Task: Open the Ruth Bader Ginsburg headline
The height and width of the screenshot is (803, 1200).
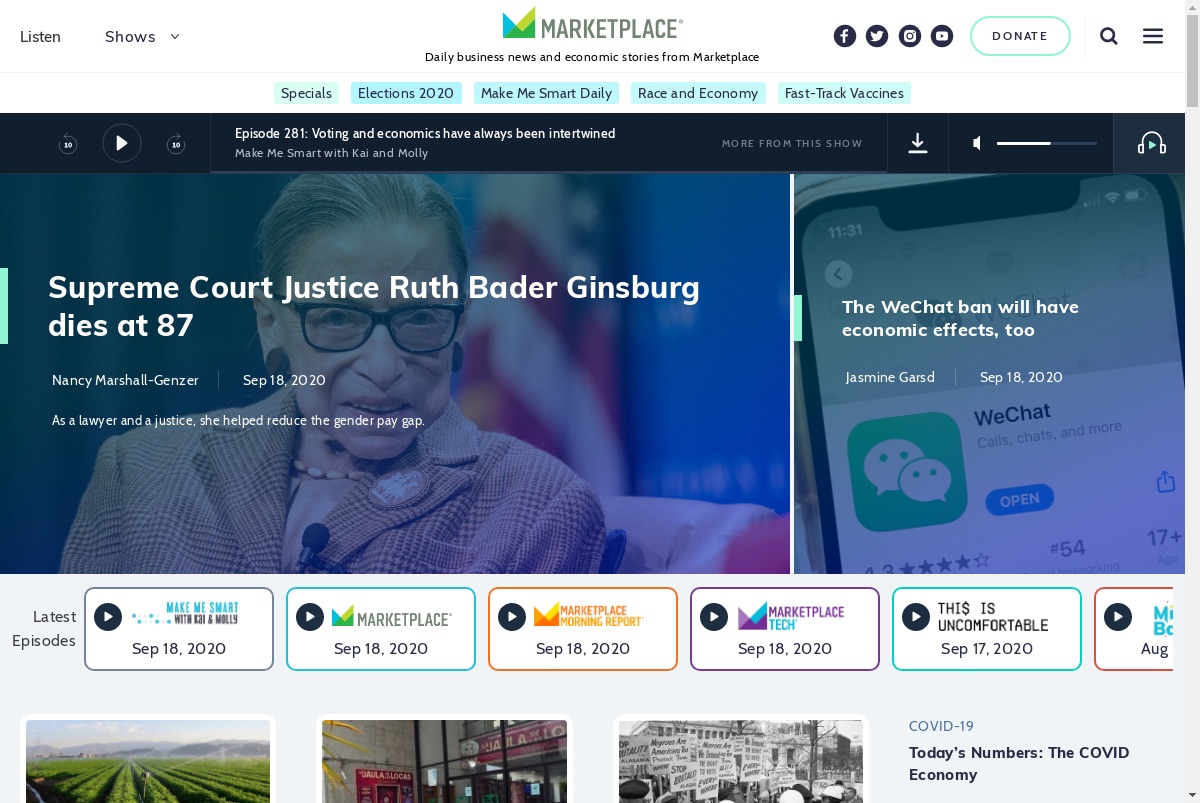Action: point(374,306)
